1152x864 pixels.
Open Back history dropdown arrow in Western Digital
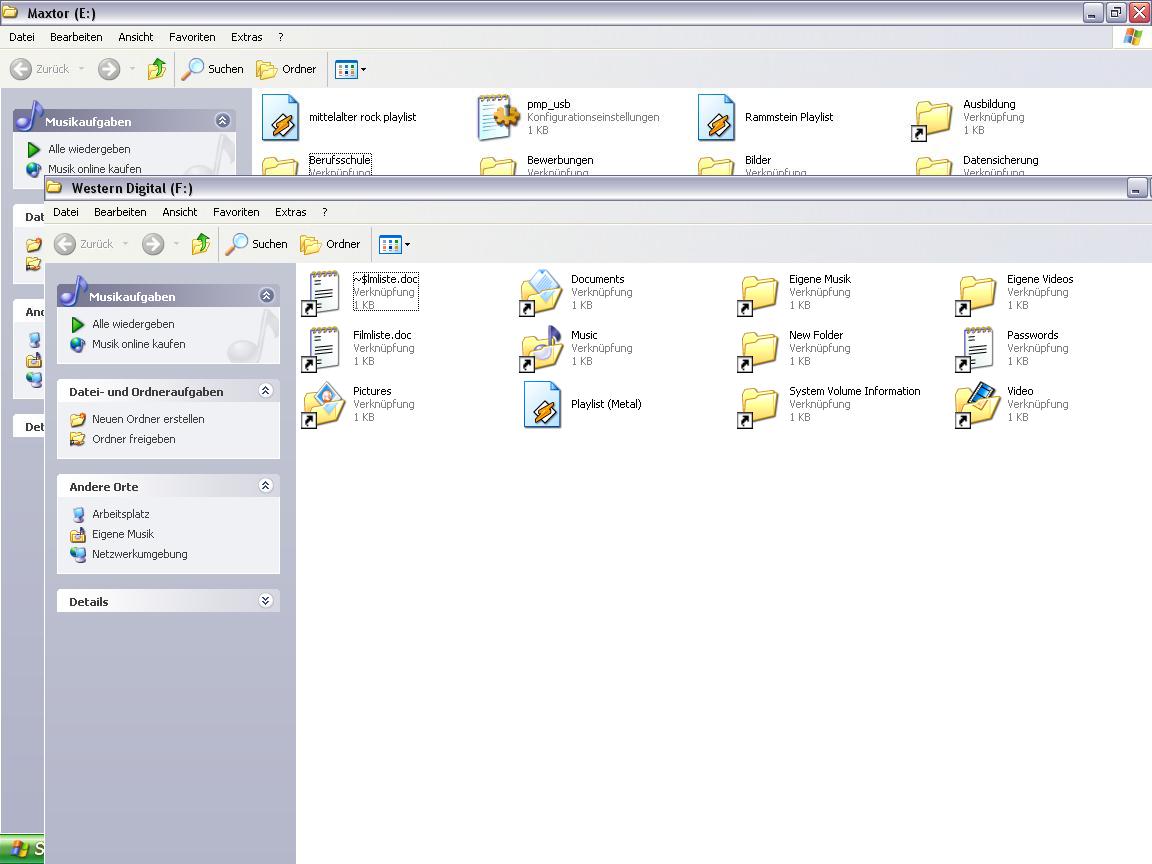[x=126, y=244]
